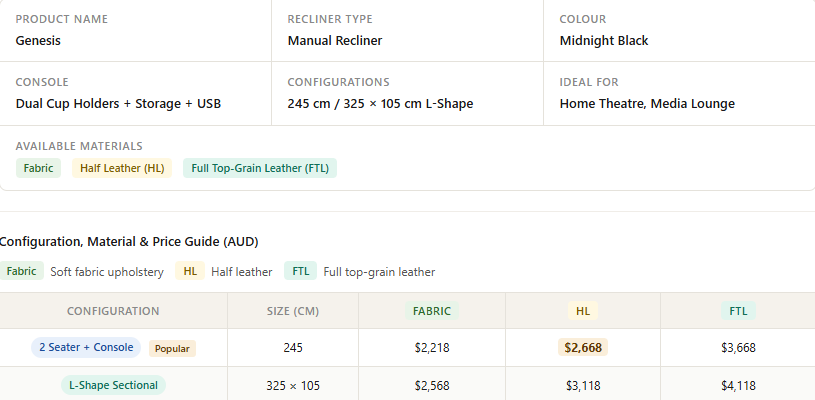Click the FTL legend badge beside Full top-grain leather
Viewport: 815px width, 400px height.
click(x=300, y=271)
